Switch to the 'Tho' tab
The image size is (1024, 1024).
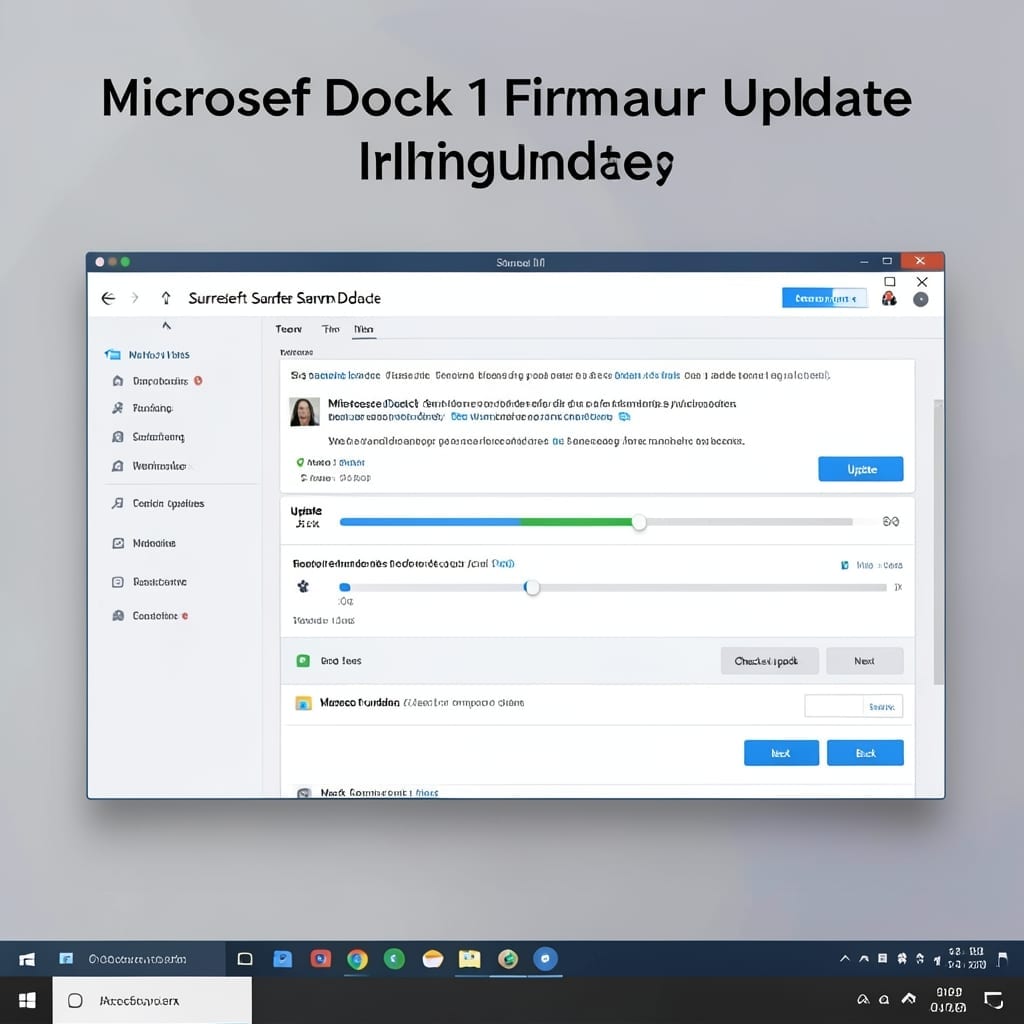click(x=330, y=329)
